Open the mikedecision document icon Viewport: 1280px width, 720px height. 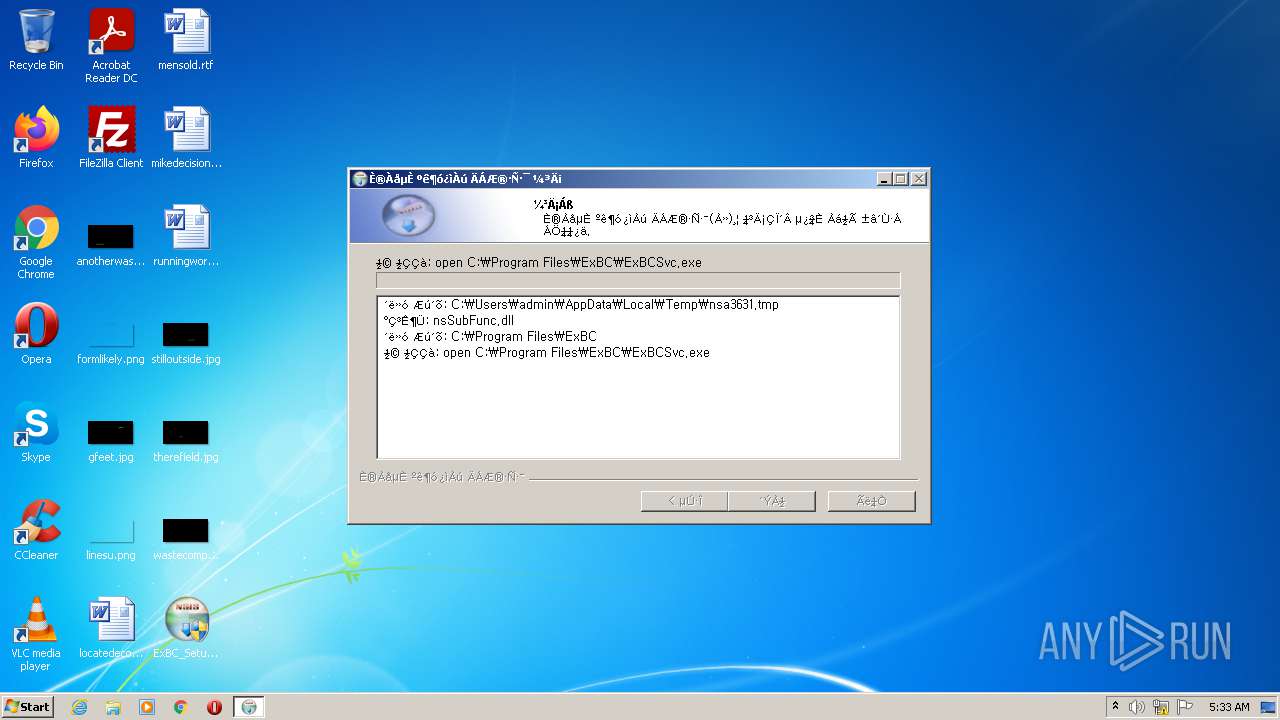[186, 138]
